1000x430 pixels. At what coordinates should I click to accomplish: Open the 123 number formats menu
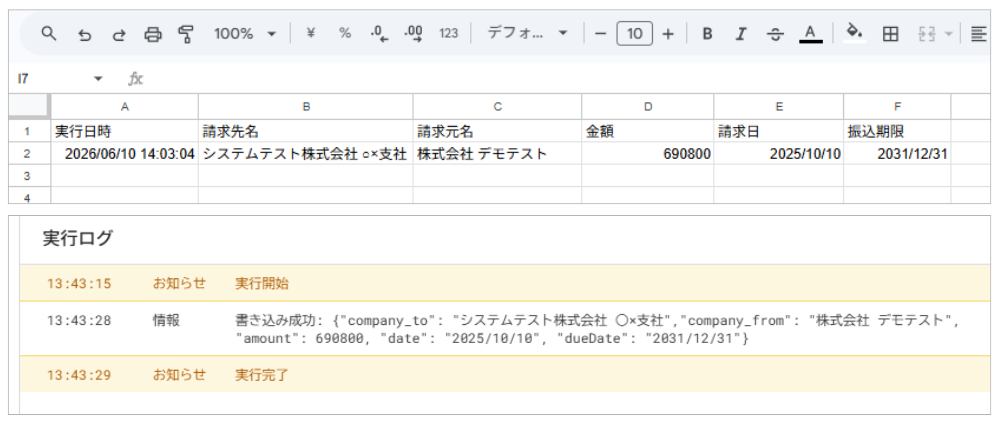[x=449, y=34]
